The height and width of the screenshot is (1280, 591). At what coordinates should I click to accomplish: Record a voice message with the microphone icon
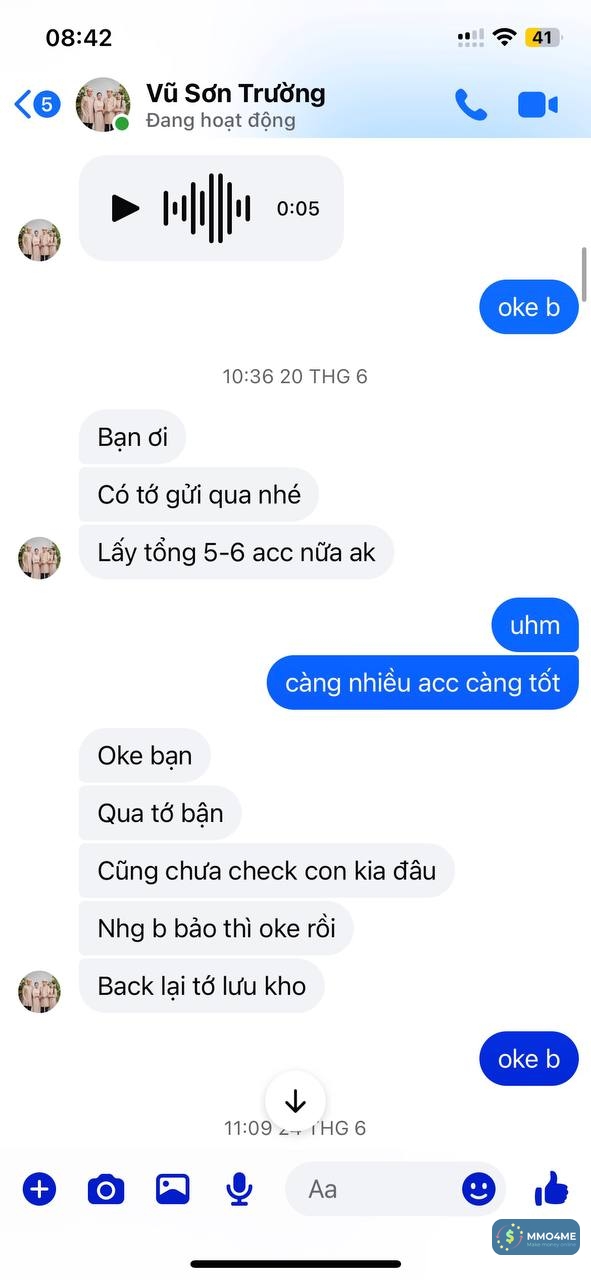tap(239, 1189)
